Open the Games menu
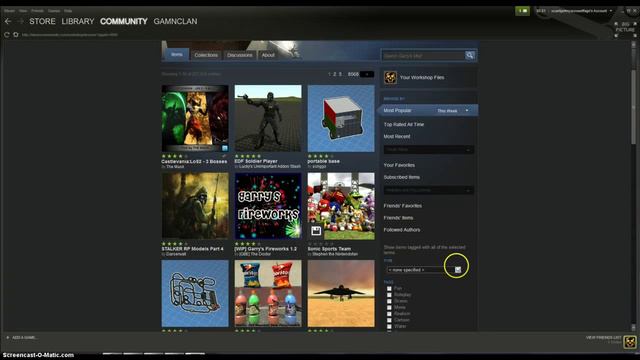 54,11
